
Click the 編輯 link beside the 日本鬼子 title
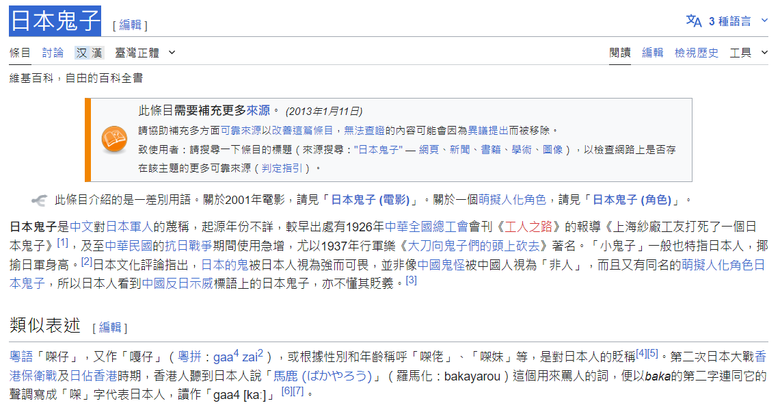(x=130, y=25)
